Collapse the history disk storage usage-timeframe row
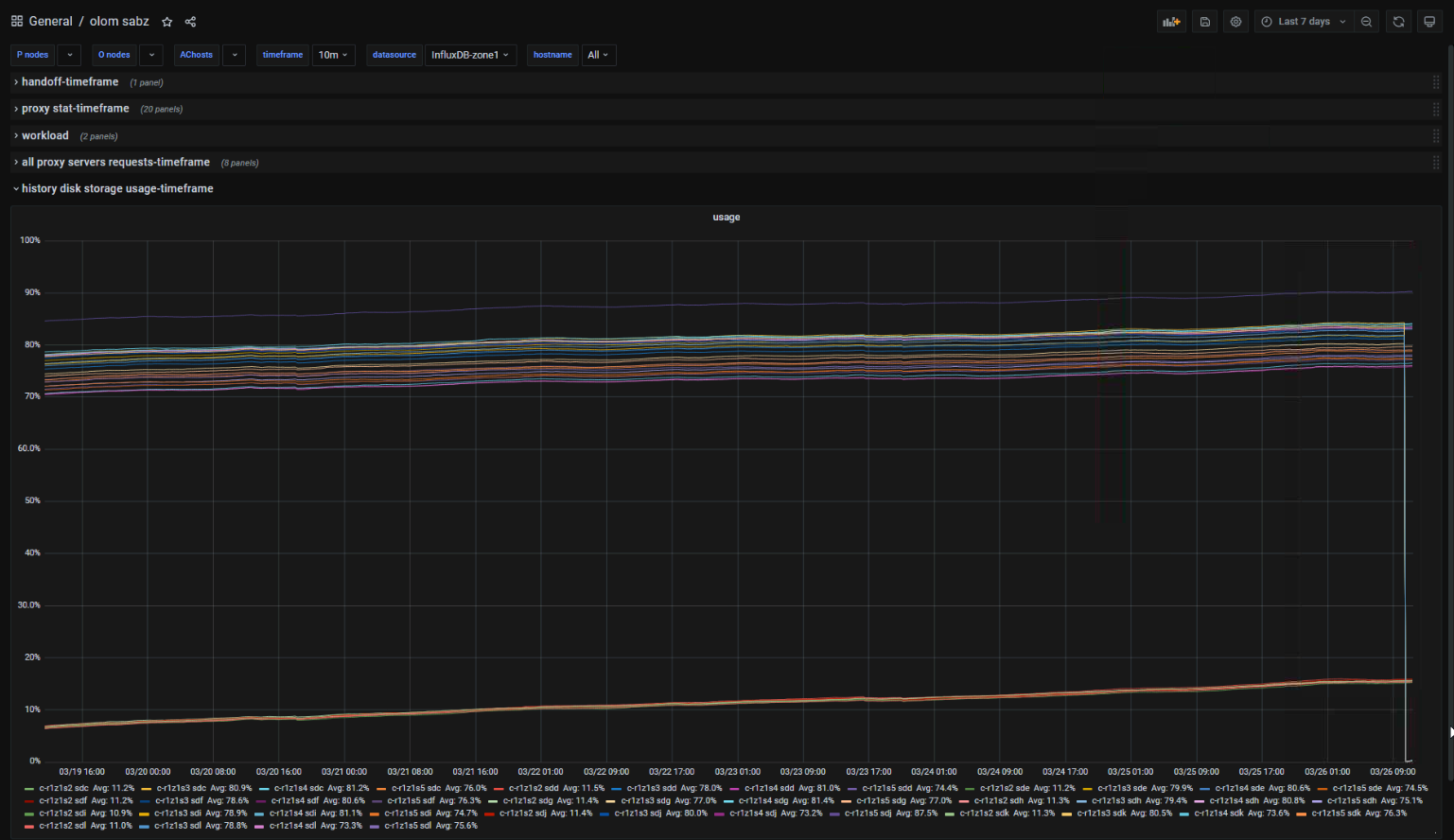The height and width of the screenshot is (840, 1454). pyautogui.click(x=117, y=189)
